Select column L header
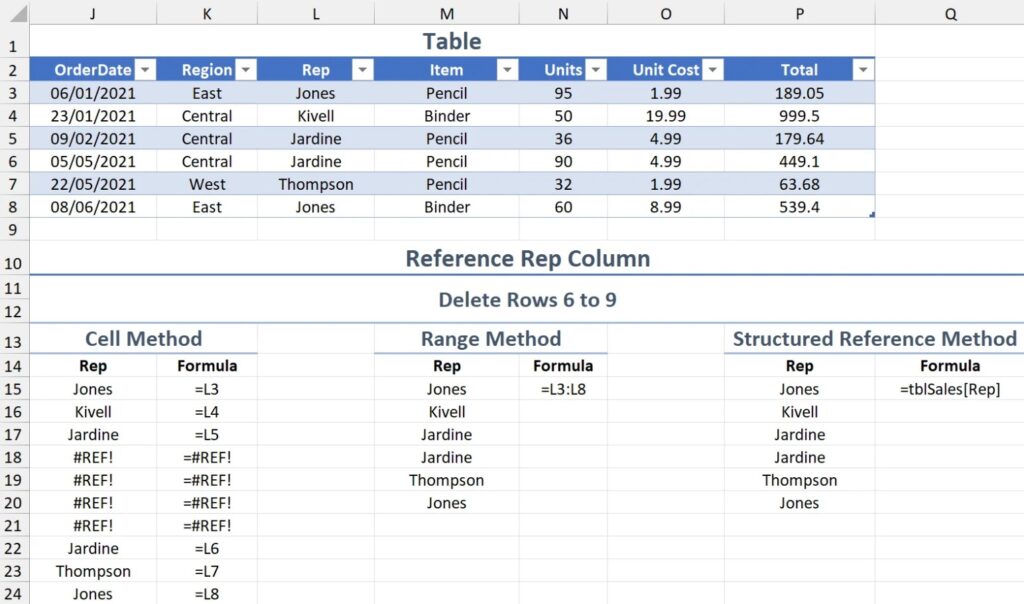The image size is (1024, 604). tap(316, 13)
